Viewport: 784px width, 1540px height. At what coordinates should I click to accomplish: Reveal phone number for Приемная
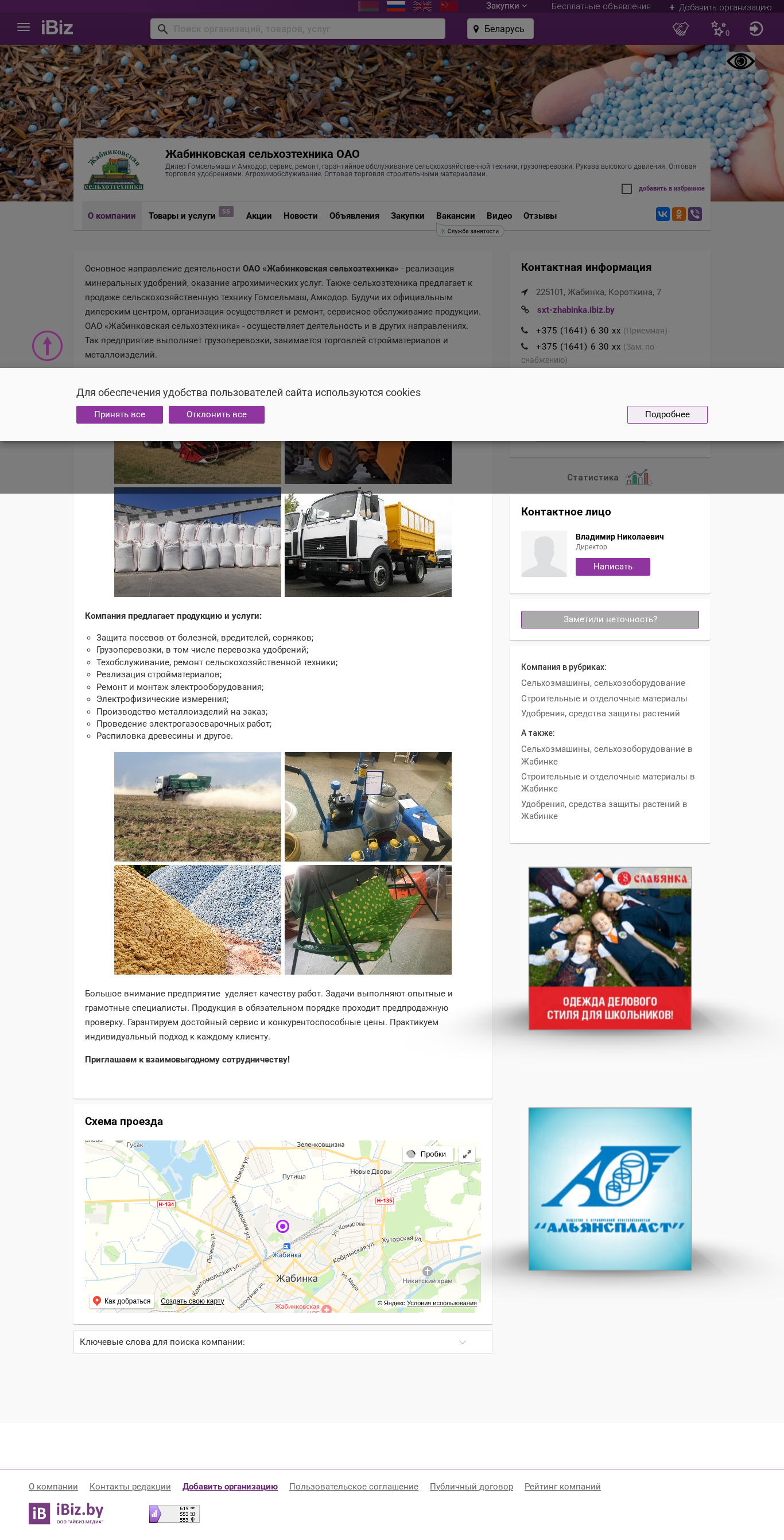pyautogui.click(x=578, y=331)
